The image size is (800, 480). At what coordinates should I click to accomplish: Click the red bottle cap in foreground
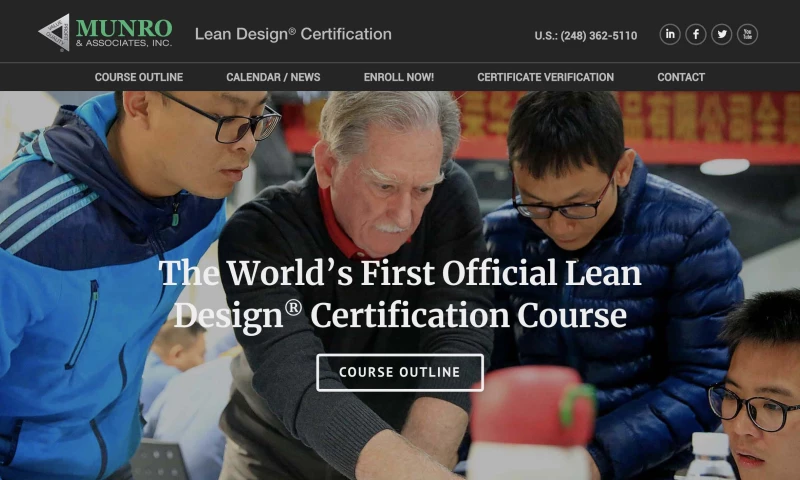[x=533, y=407]
